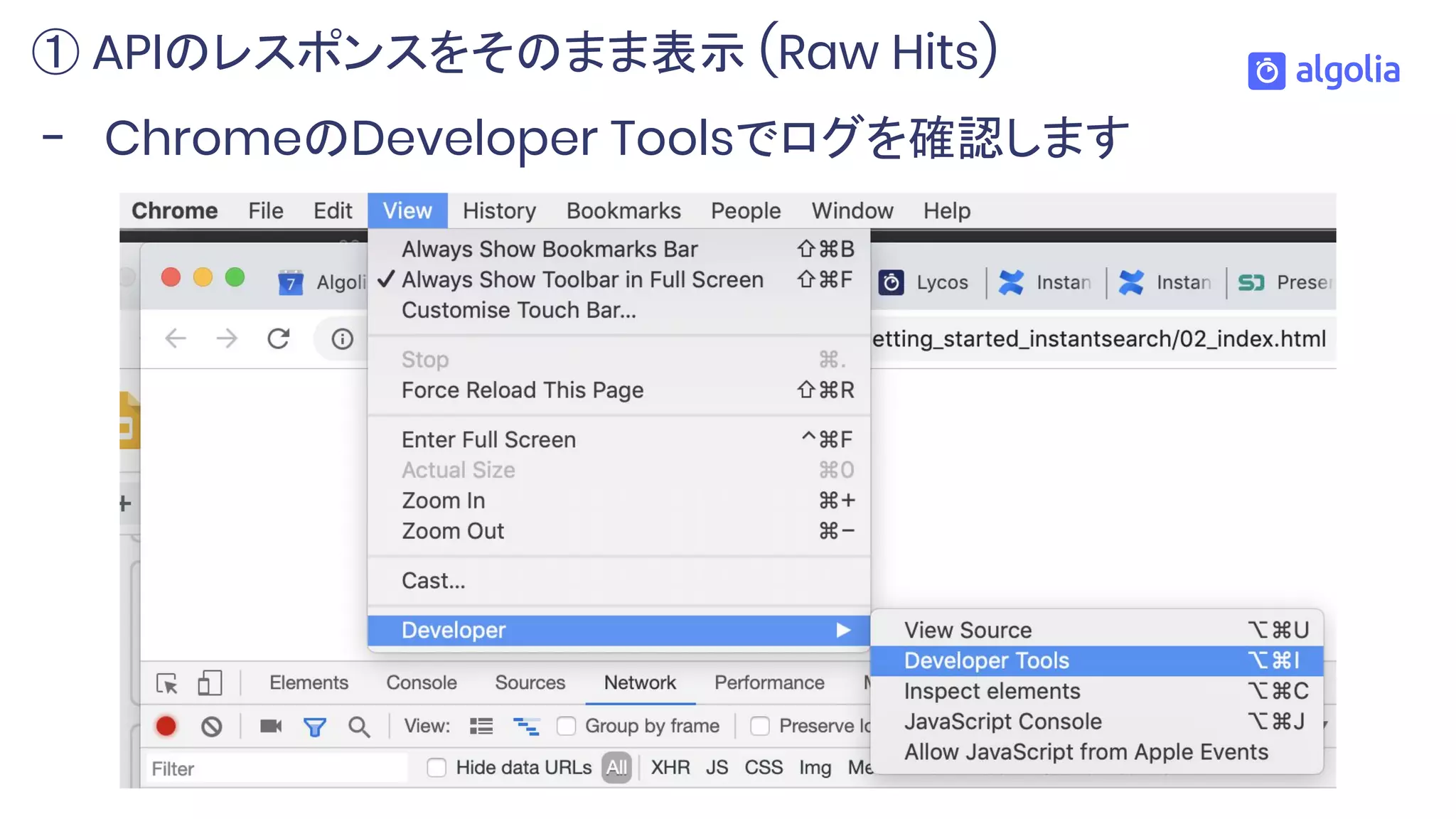Toggle the device toolbar icon
The image size is (1456, 819).
pos(210,684)
